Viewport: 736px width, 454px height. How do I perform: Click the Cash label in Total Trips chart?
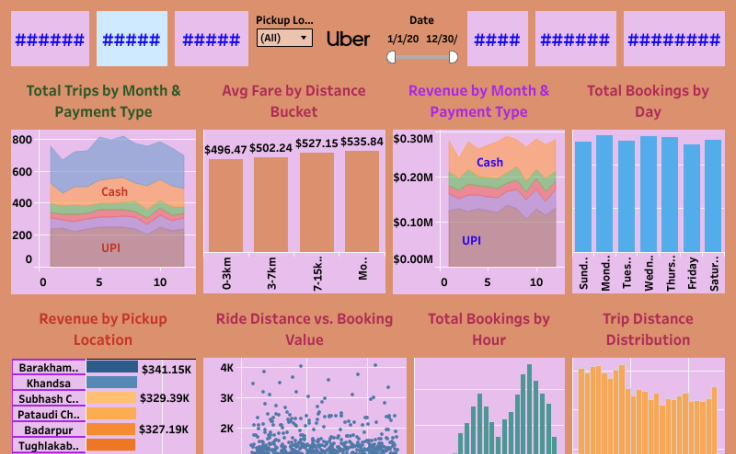tap(114, 191)
